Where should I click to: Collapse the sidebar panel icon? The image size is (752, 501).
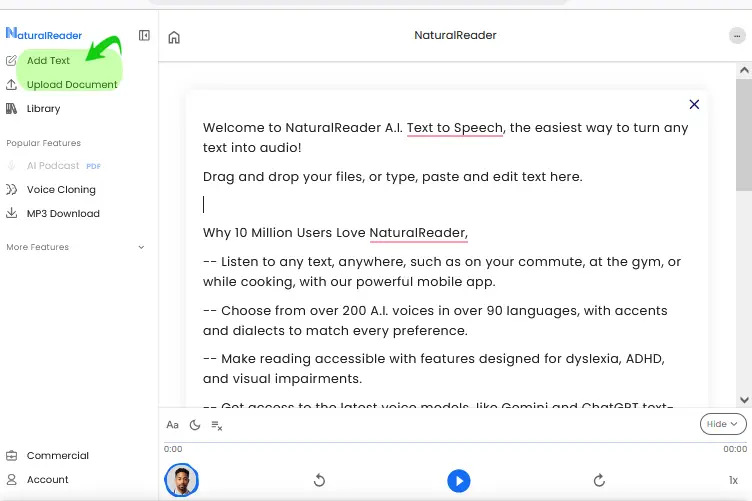[x=144, y=35]
